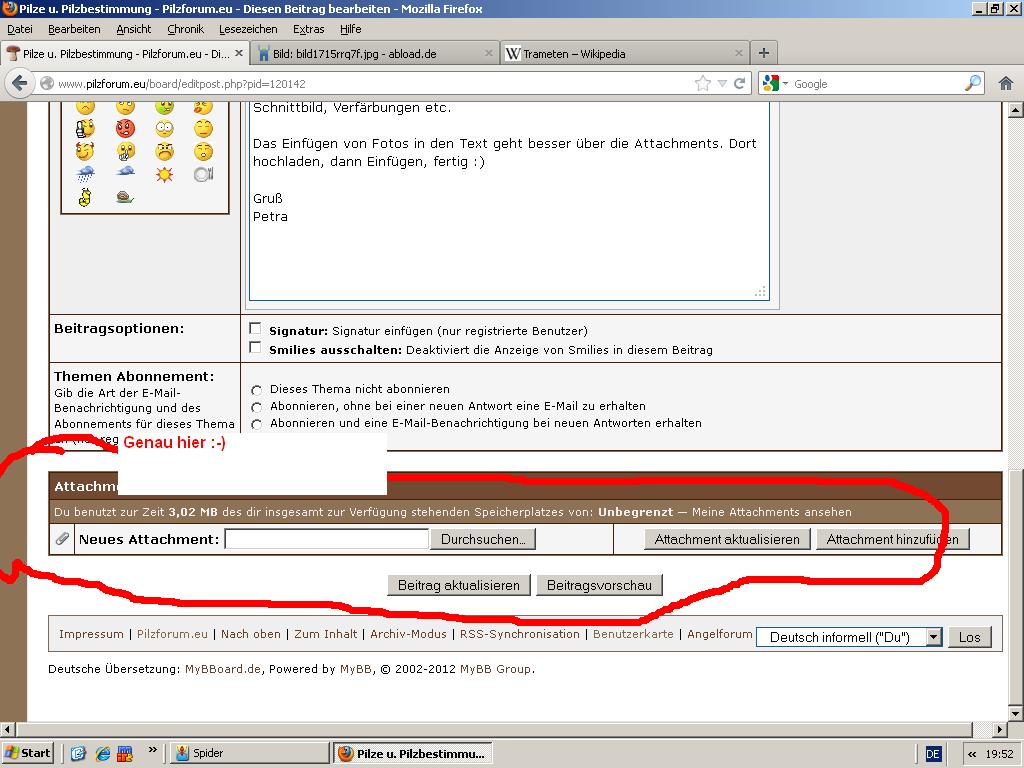Image resolution: width=1024 pixels, height=768 pixels.
Task: Open a new tab with the plus button
Action: [764, 53]
